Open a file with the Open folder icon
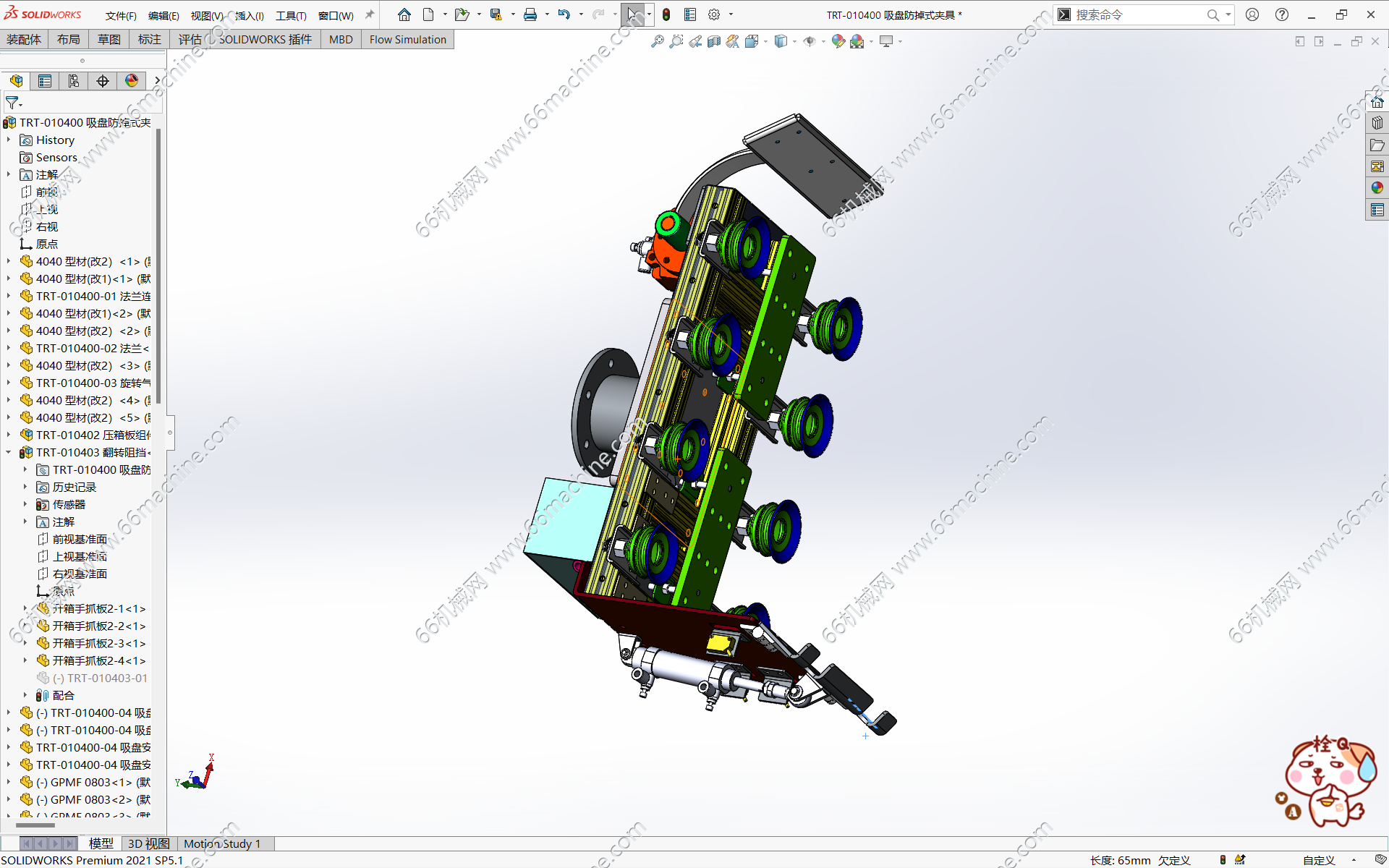 (x=461, y=14)
